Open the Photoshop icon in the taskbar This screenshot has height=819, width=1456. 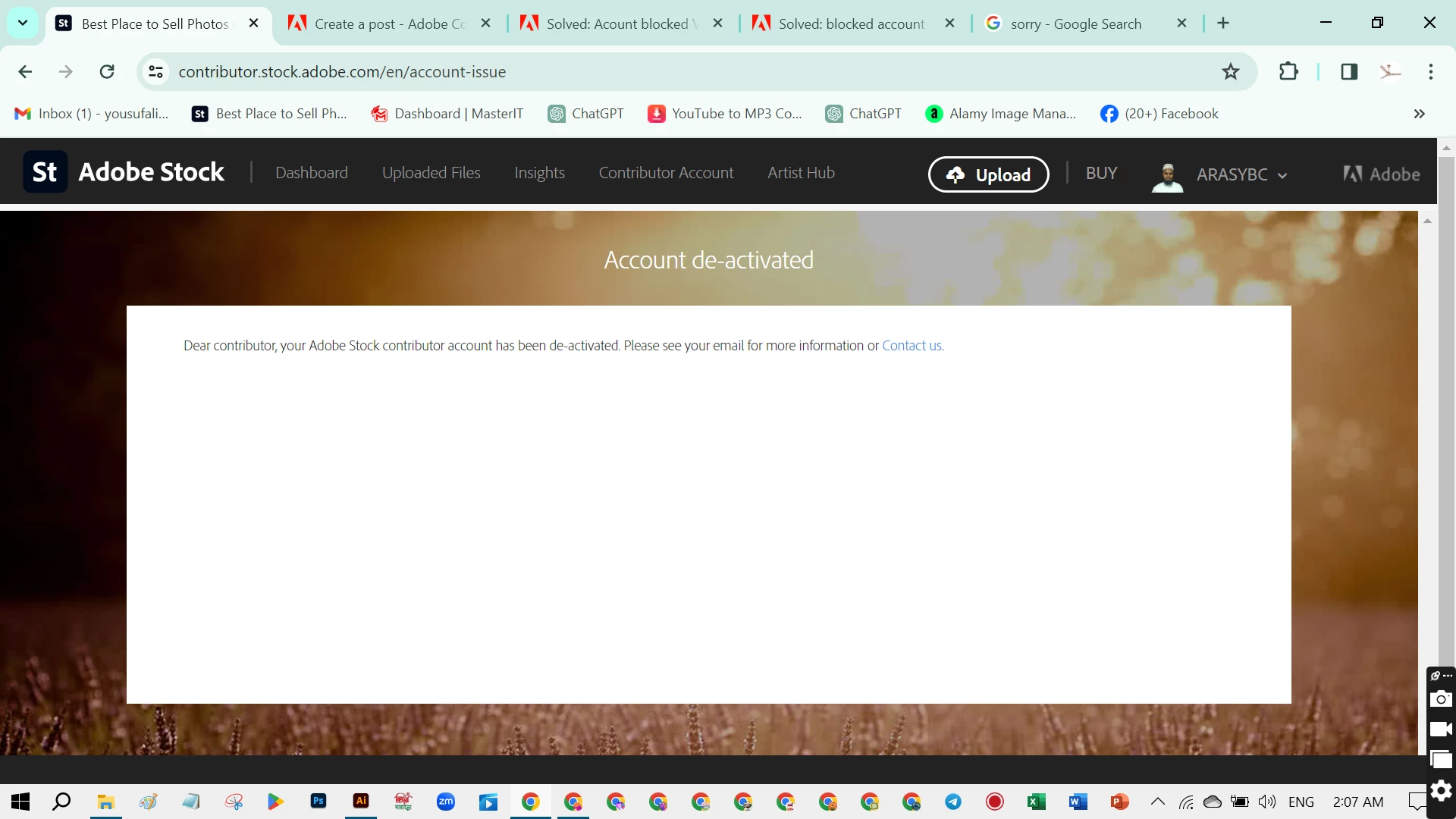click(x=318, y=801)
